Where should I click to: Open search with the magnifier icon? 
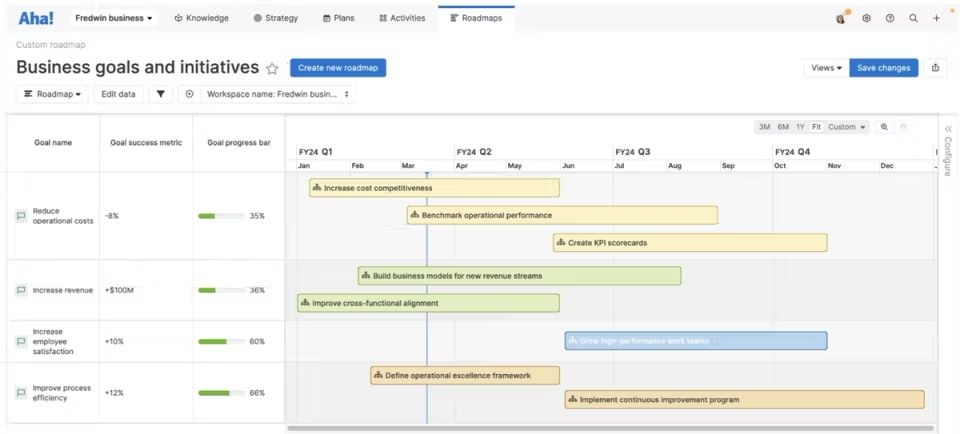913,18
